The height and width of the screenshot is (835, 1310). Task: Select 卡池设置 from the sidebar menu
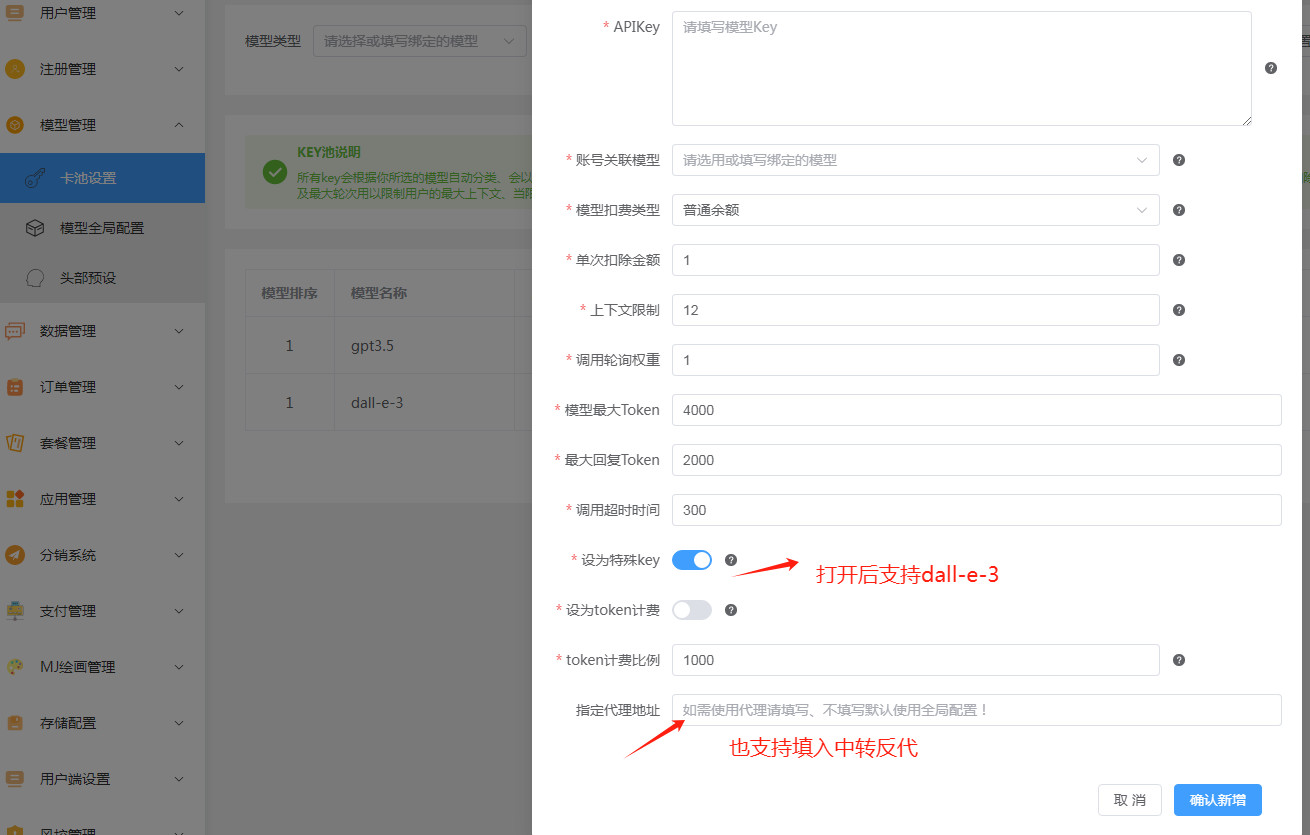coord(103,177)
